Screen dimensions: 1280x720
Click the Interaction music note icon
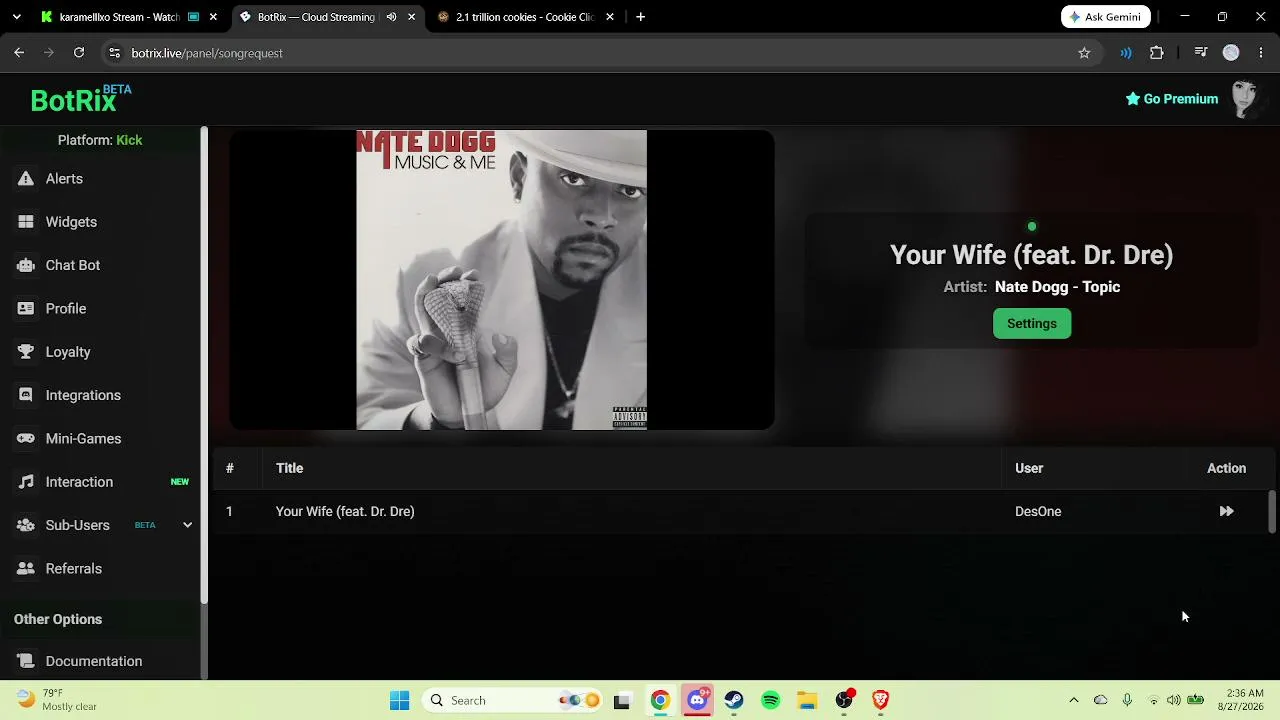[26, 482]
